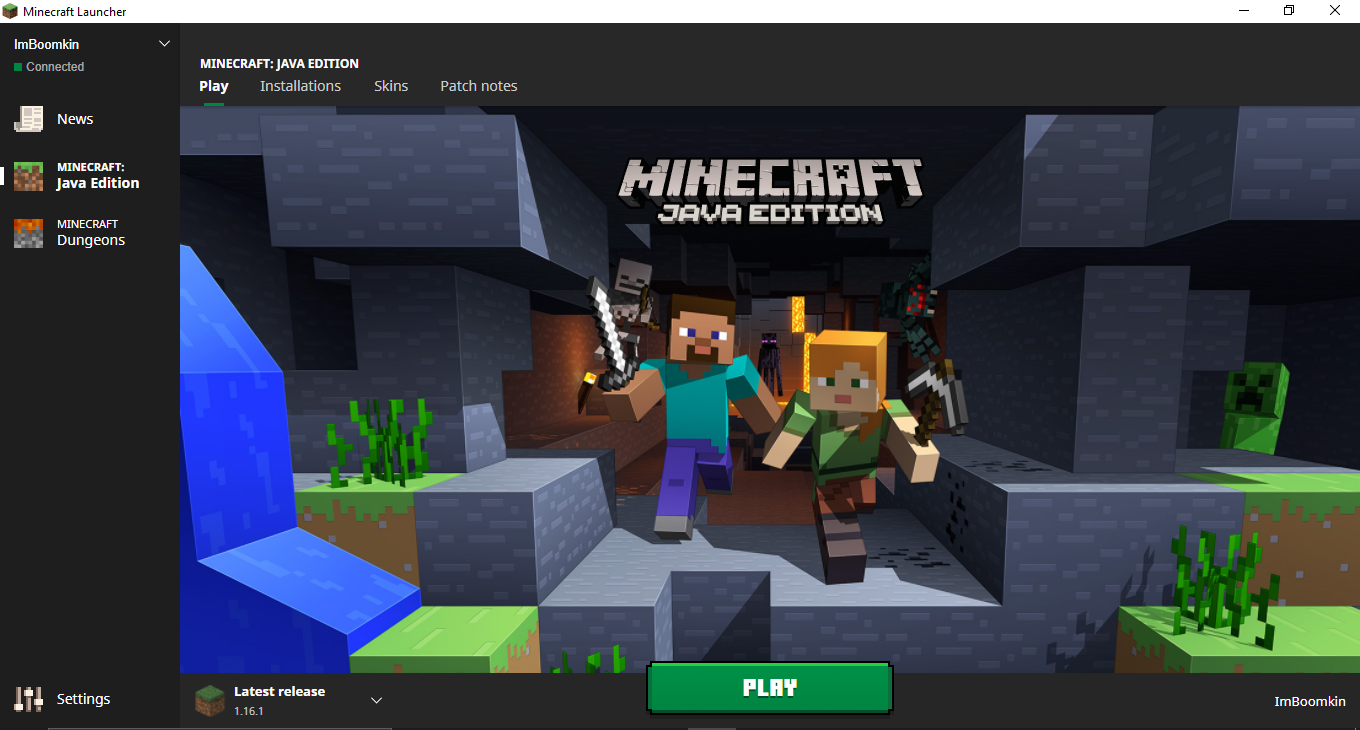Select the Java Edition grass block icon in sidebar
This screenshot has height=730, width=1360.
pos(28,176)
